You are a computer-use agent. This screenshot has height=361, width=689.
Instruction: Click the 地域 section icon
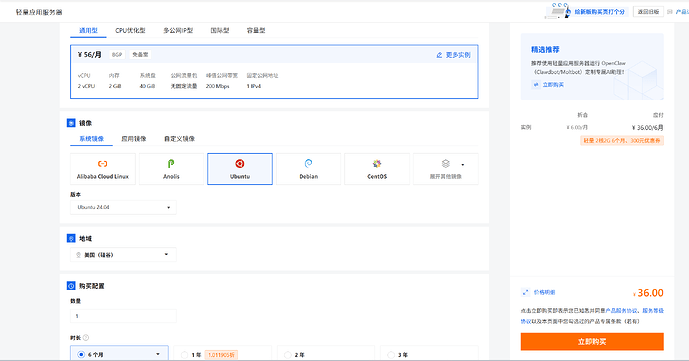71,238
